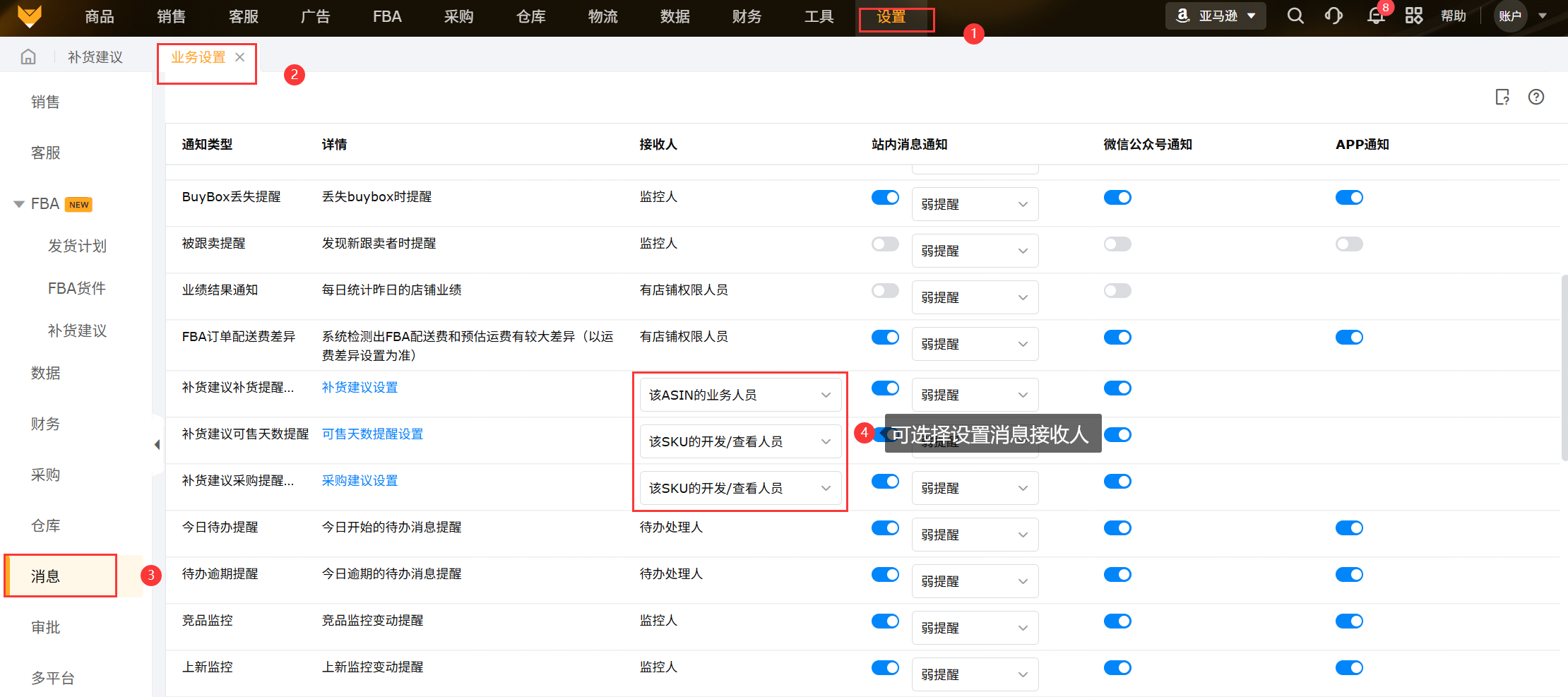Open the 销售 top menu
1568x697 pixels.
(x=172, y=16)
